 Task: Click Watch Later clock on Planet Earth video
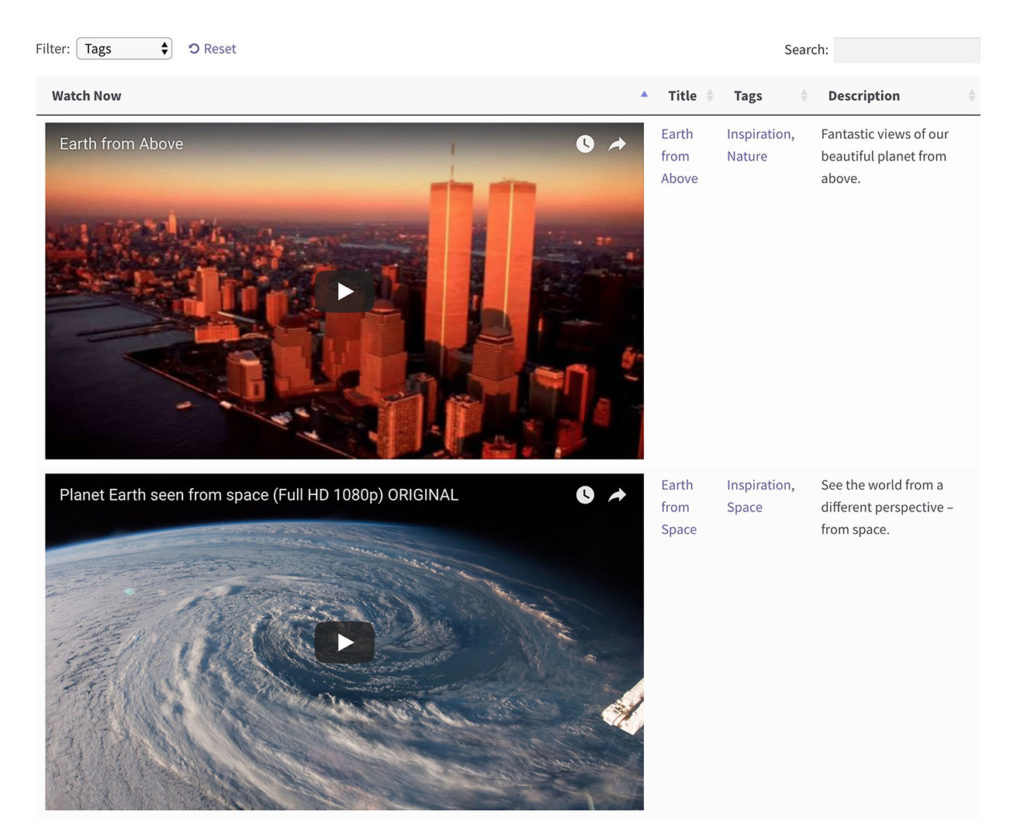point(585,495)
